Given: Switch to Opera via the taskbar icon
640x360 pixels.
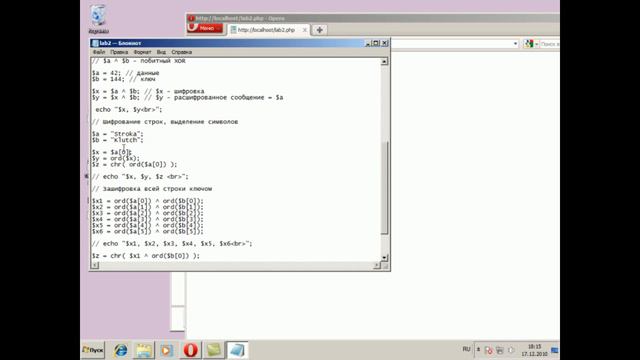Looking at the screenshot, I should tap(190, 350).
